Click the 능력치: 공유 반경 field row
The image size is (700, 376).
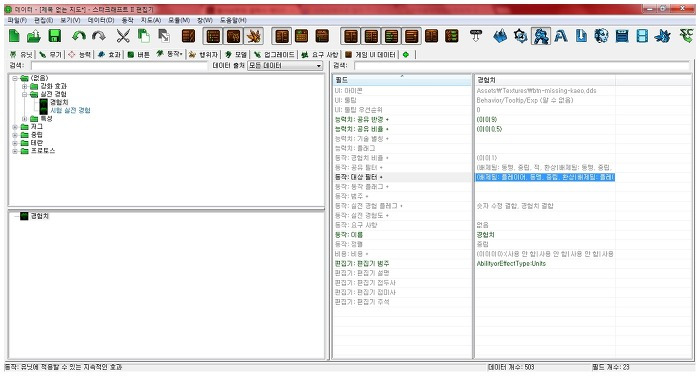pyautogui.click(x=402, y=120)
